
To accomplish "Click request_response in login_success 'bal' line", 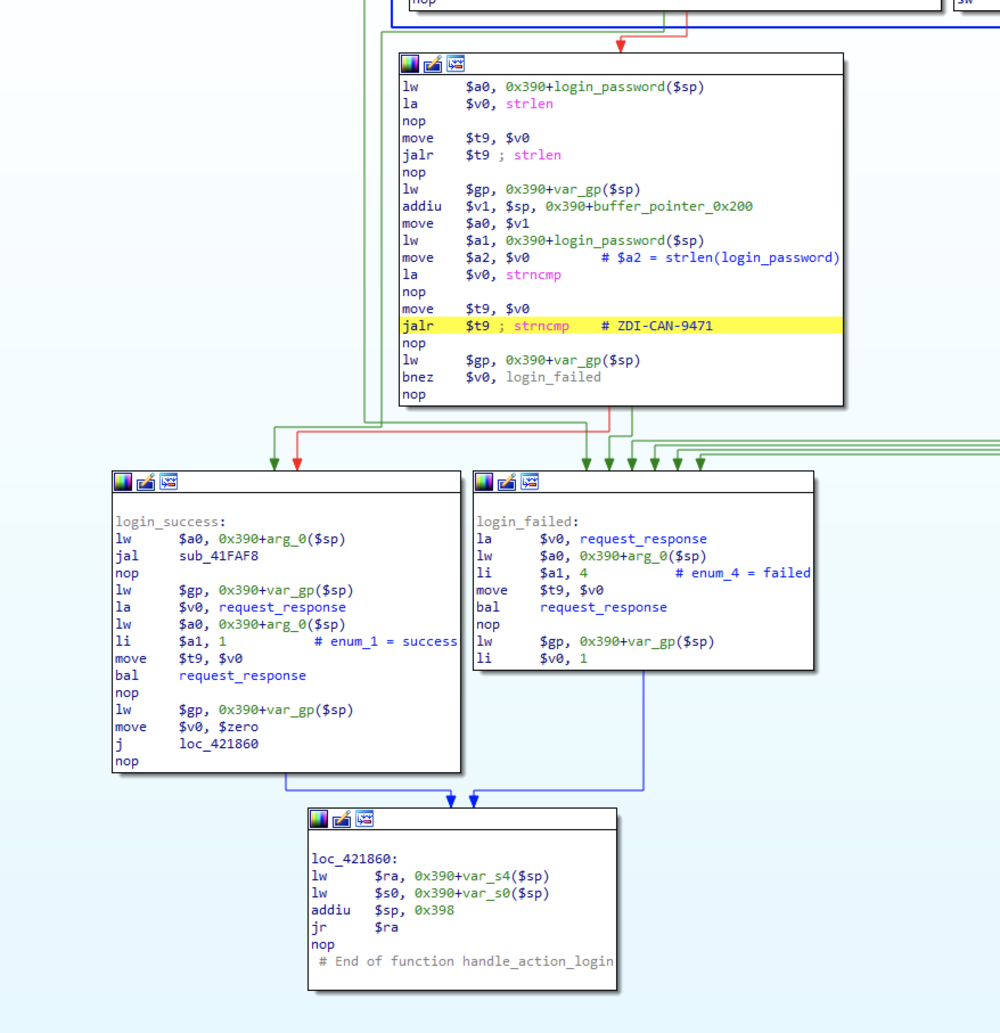I will [x=242, y=676].
